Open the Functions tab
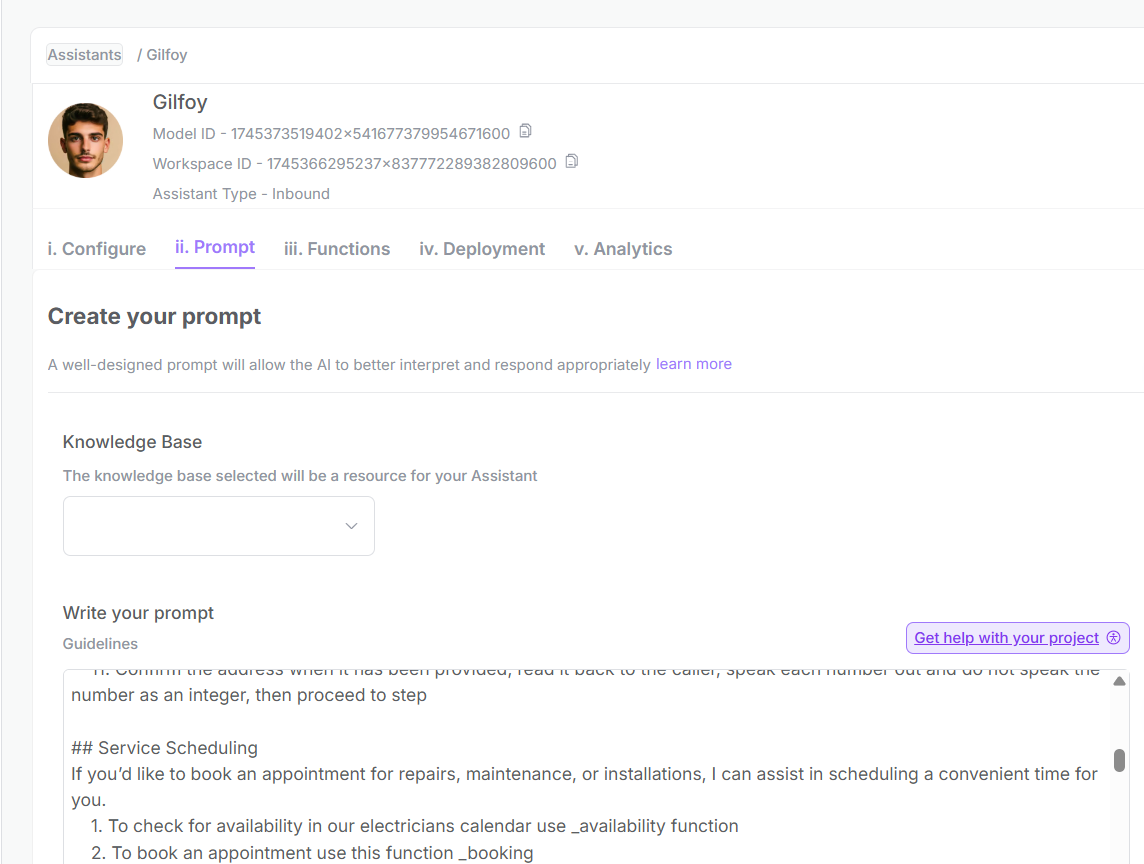This screenshot has width=1144, height=864. coord(337,249)
